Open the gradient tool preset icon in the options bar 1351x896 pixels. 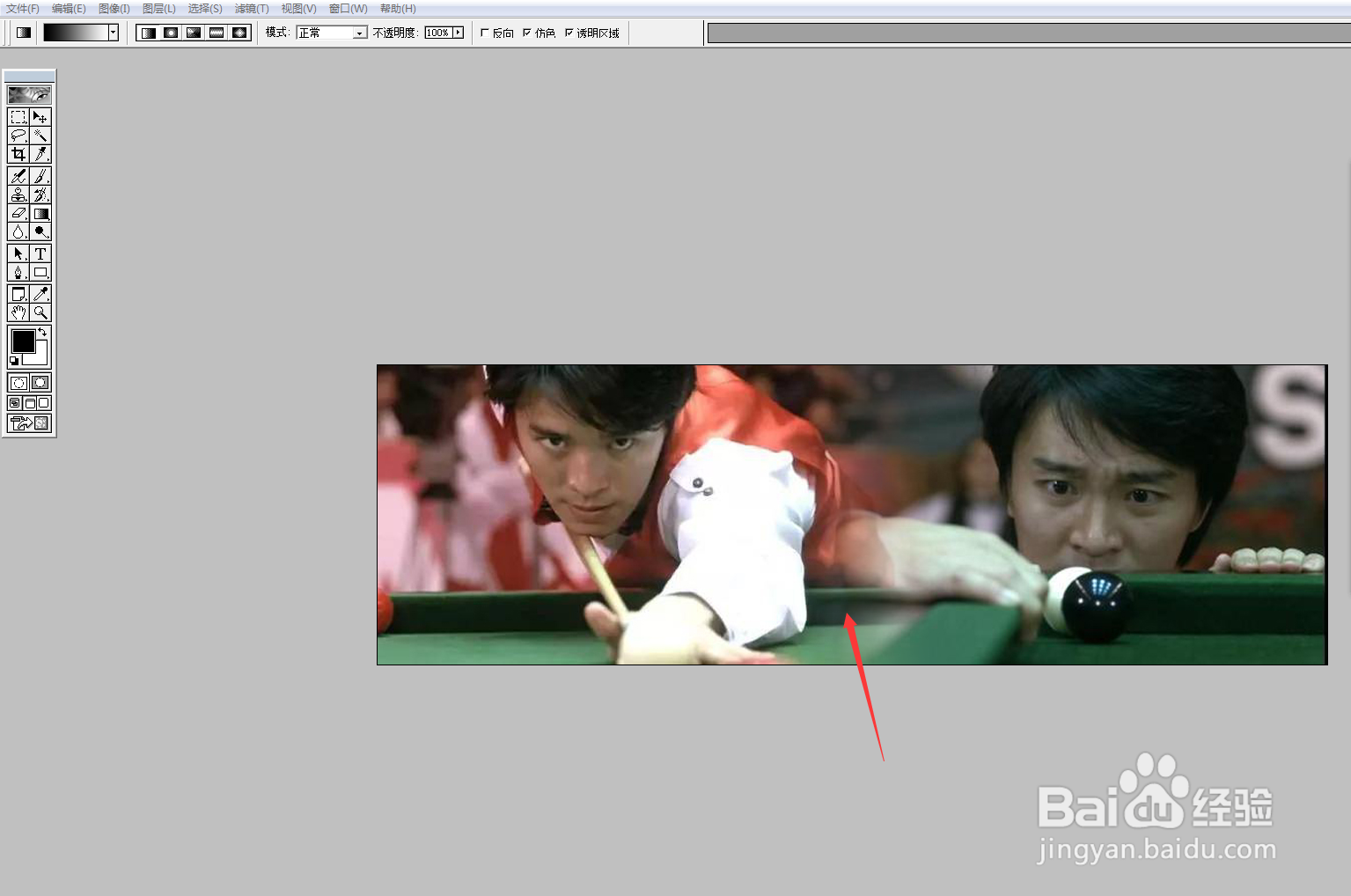[x=24, y=33]
